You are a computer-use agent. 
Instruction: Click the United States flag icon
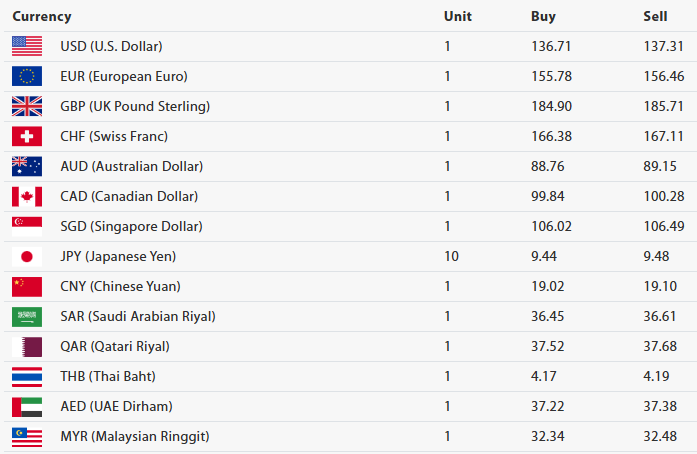27,46
